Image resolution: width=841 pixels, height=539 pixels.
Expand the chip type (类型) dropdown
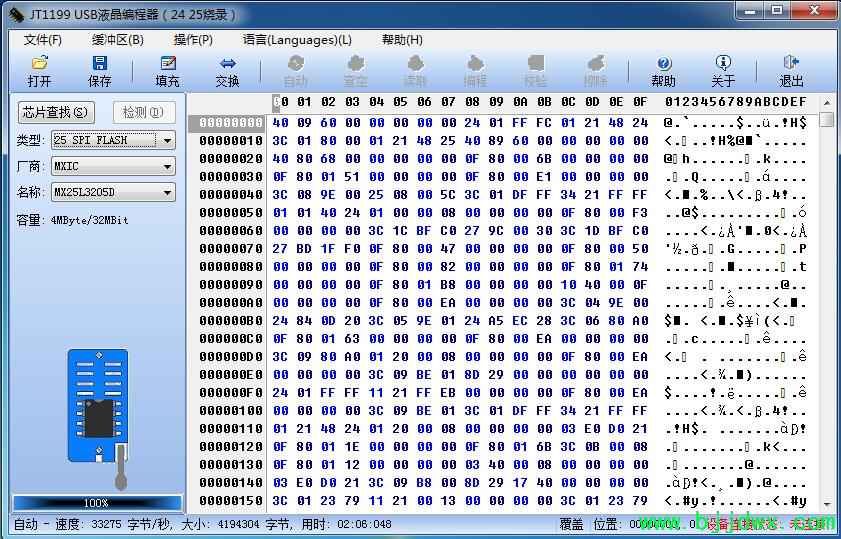[x=167, y=141]
